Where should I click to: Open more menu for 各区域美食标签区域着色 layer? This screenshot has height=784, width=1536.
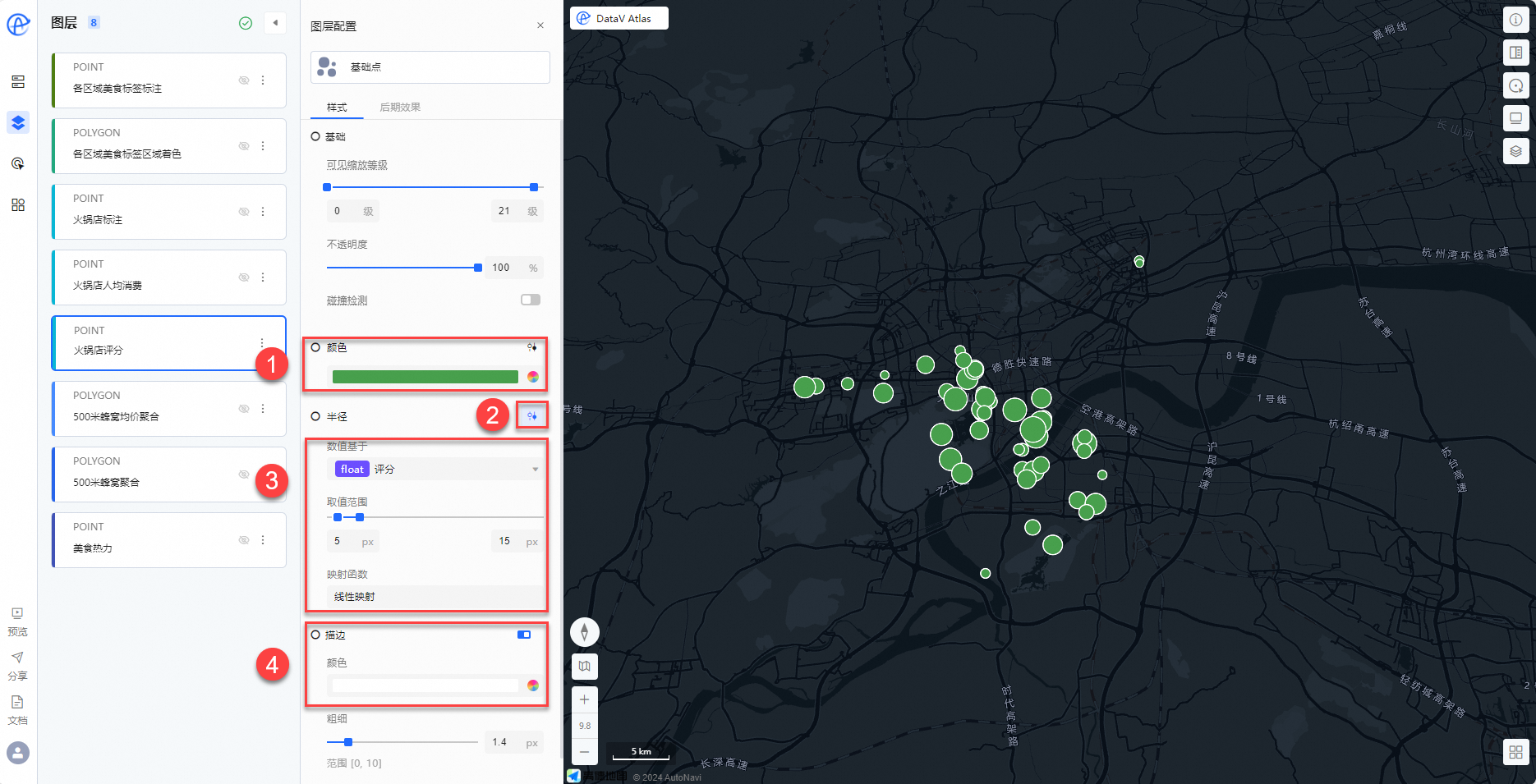click(263, 146)
